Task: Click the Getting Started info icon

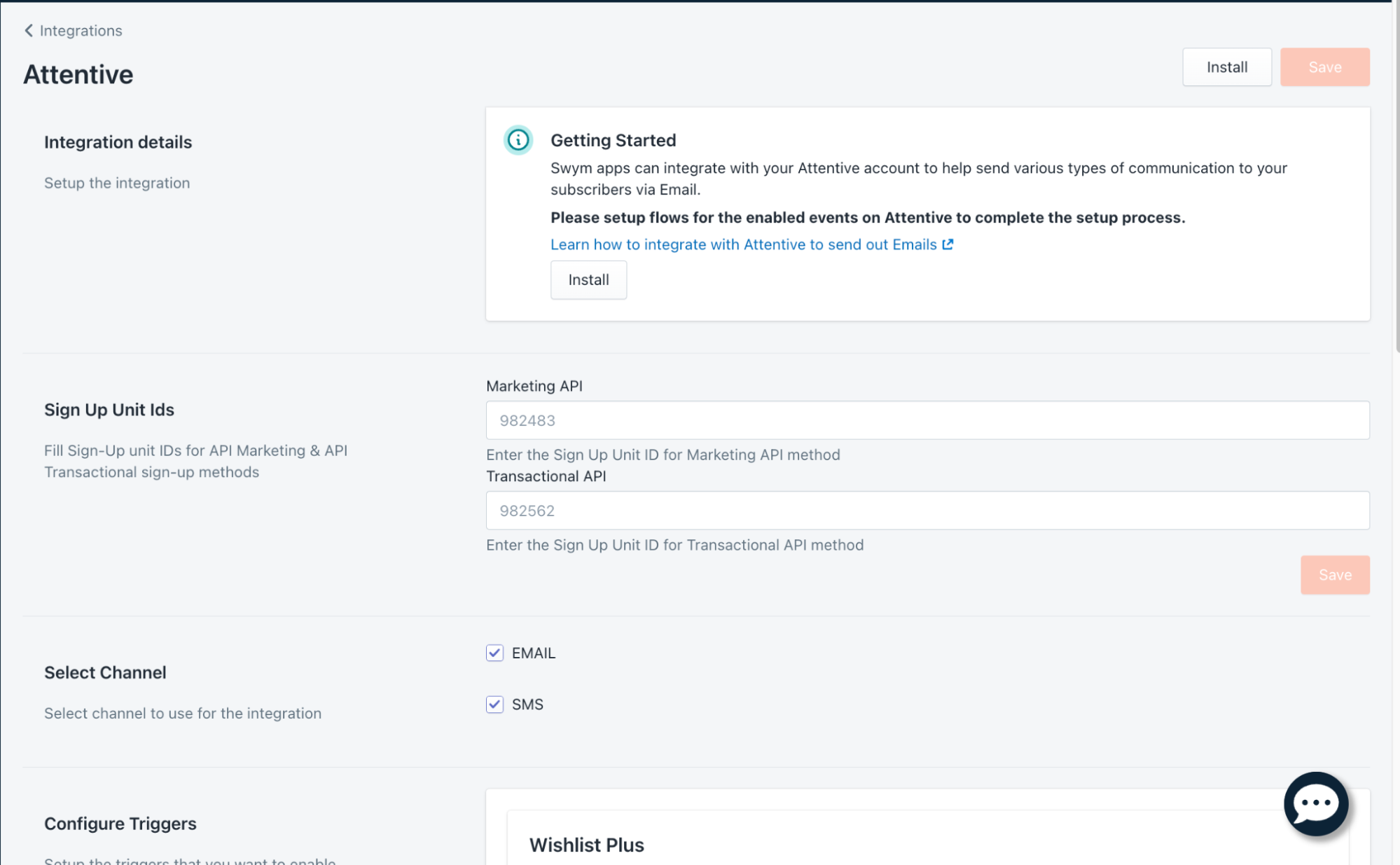Action: coord(518,140)
